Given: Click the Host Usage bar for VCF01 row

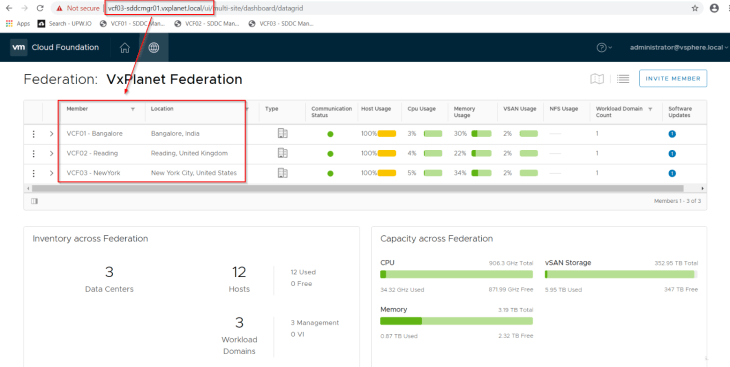Looking at the screenshot, I should coord(387,134).
